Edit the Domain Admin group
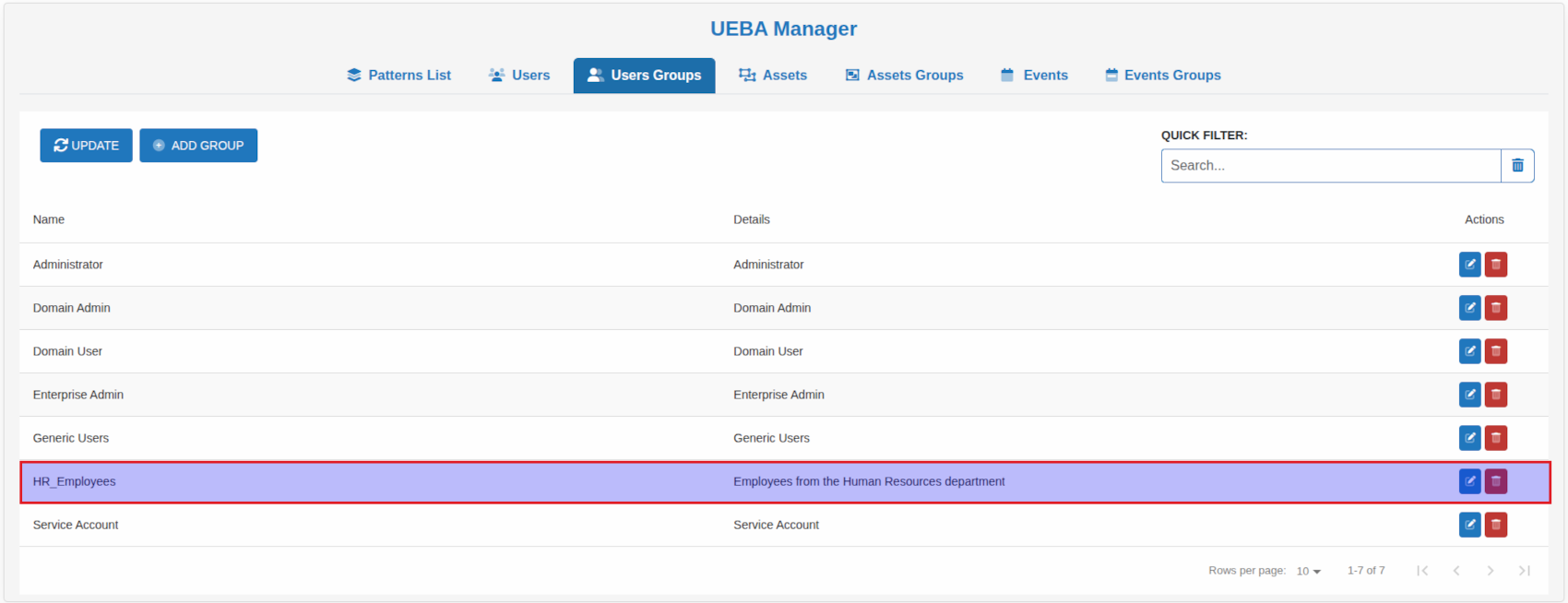Image resolution: width=1568 pixels, height=603 pixels. point(1469,308)
